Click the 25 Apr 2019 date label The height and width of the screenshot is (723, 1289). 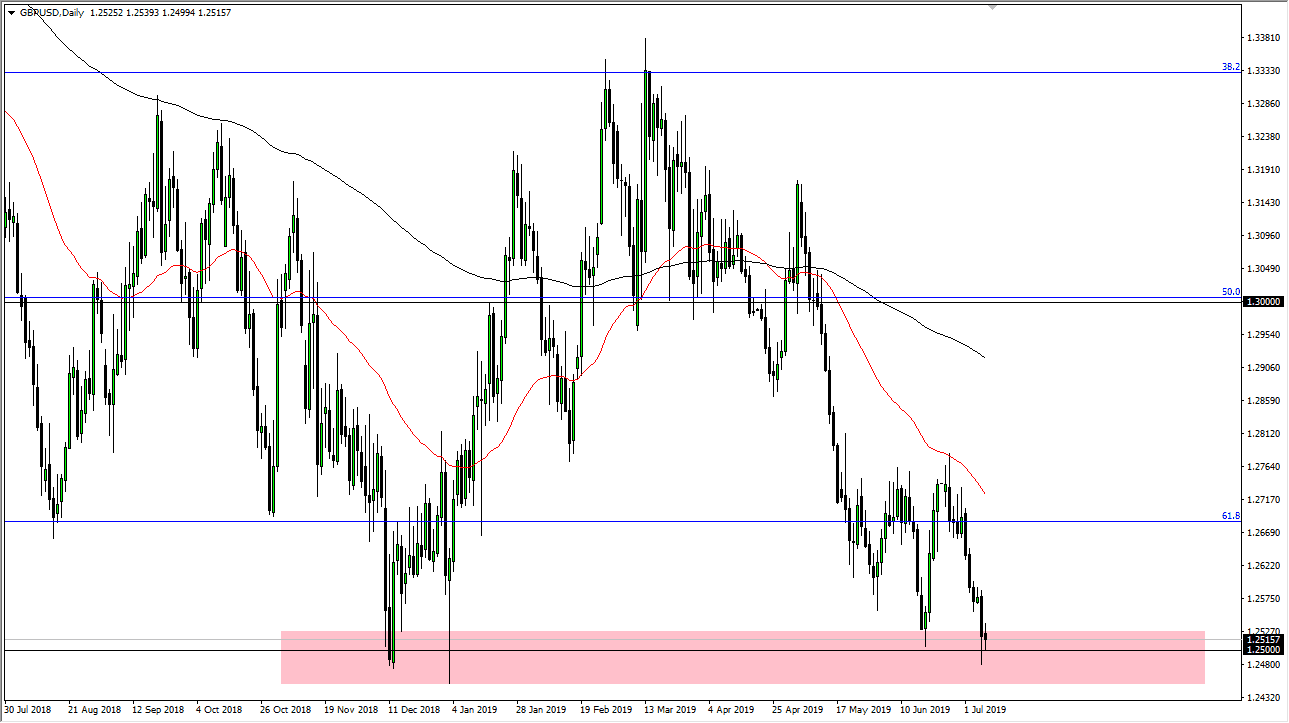pyautogui.click(x=797, y=712)
